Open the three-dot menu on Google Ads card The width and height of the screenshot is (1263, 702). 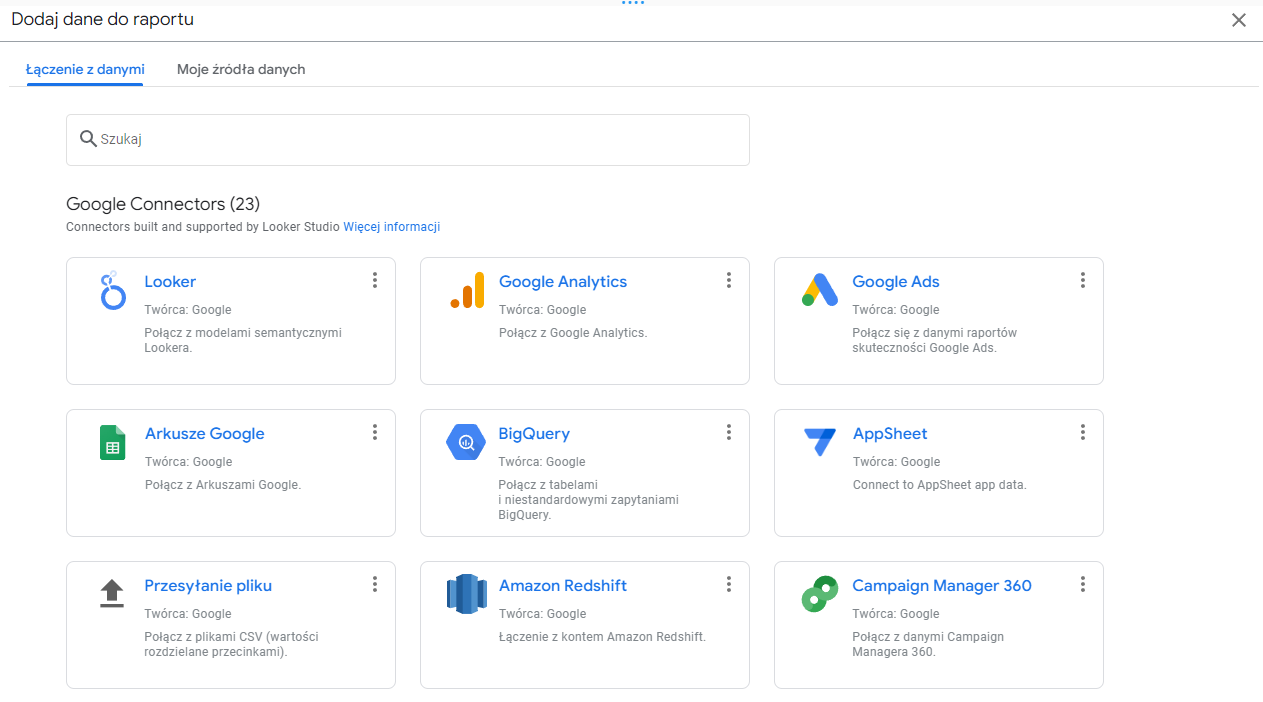(1083, 280)
